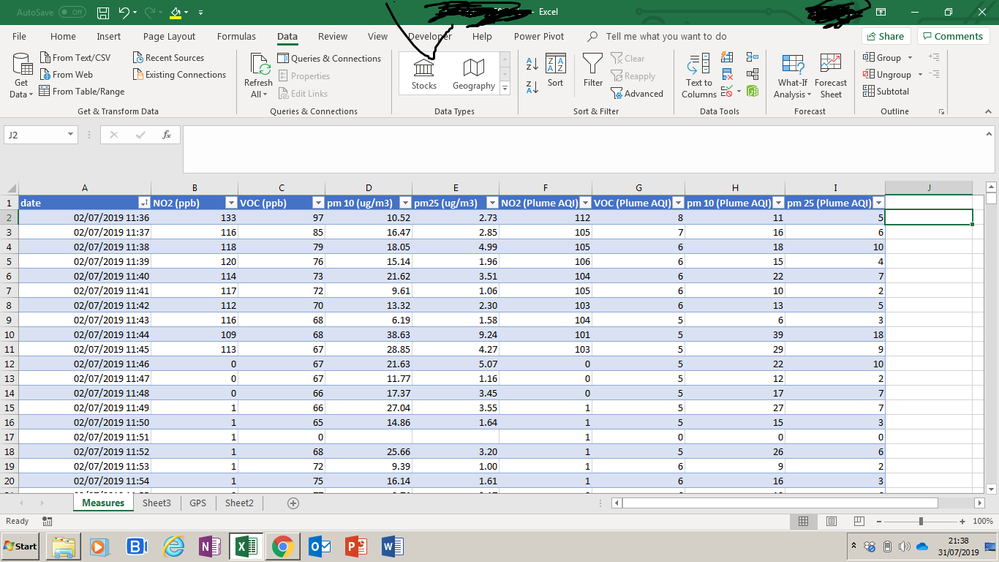This screenshot has width=999, height=562.
Task: Click Tell me what you want to do
Action: click(666, 36)
